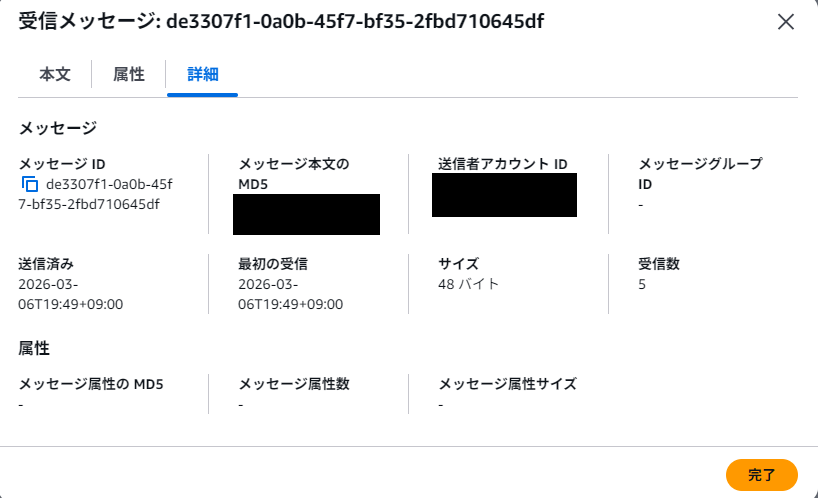The height and width of the screenshot is (498, 818).
Task: Click the redacted 送信者アカウント ID value
Action: coord(504,195)
